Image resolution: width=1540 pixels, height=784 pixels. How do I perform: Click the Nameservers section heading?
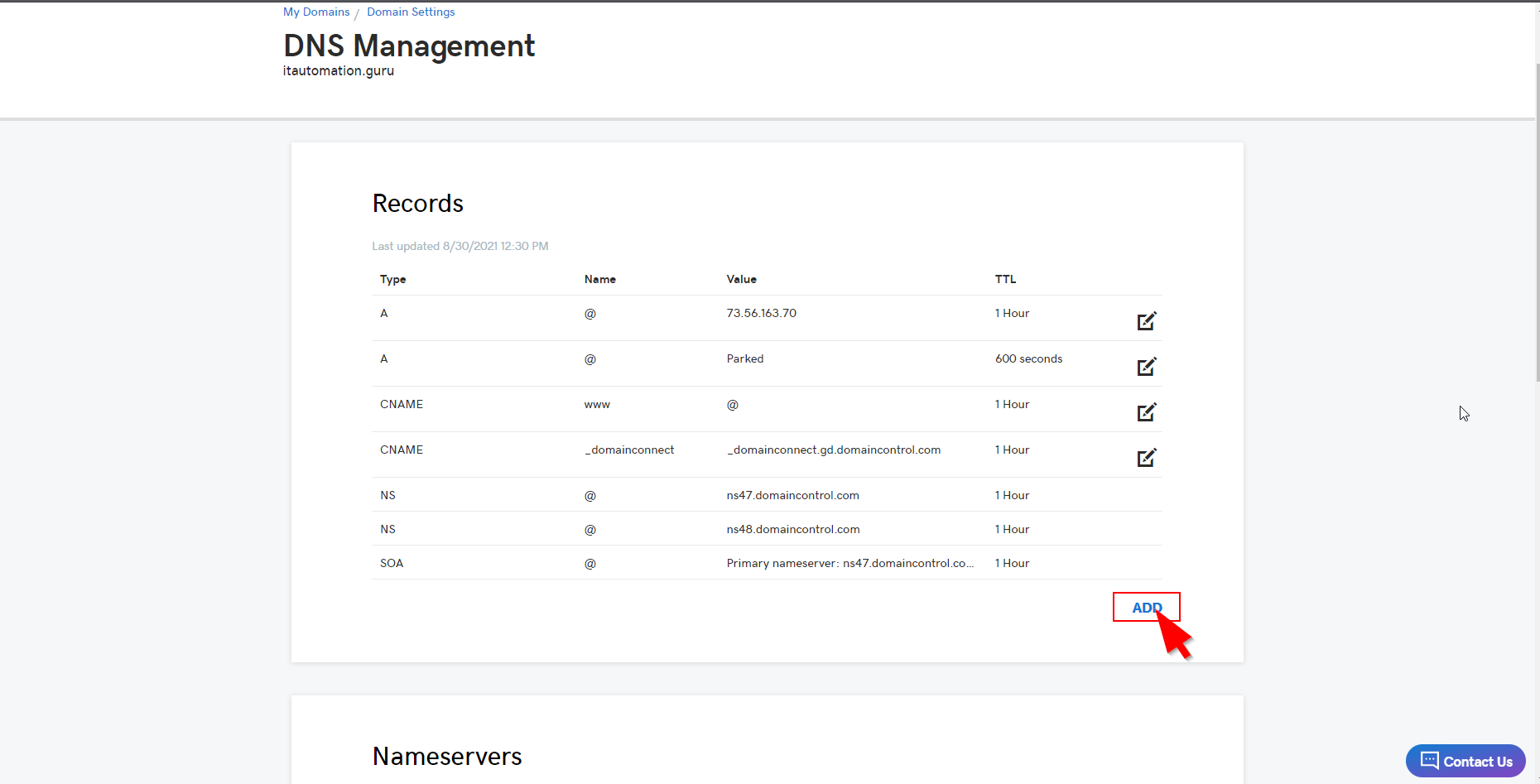coord(447,756)
